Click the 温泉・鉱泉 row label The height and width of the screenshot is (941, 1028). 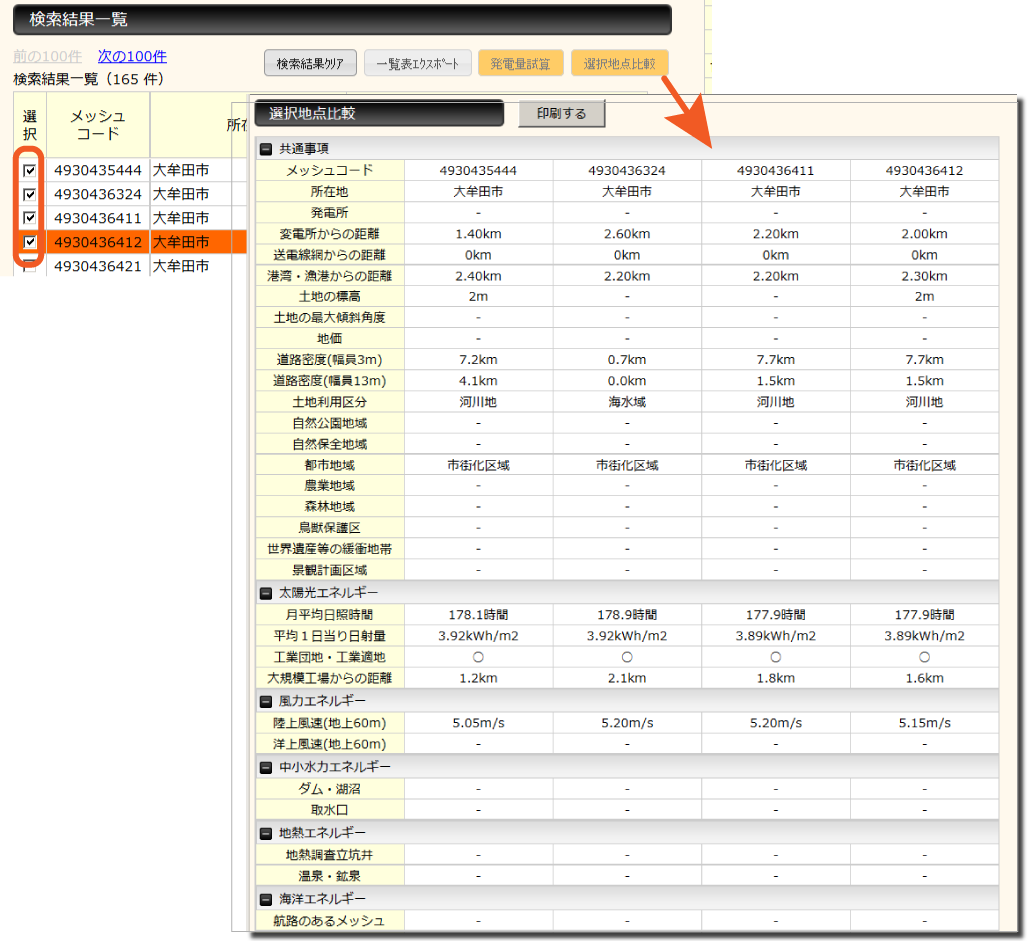pos(330,876)
